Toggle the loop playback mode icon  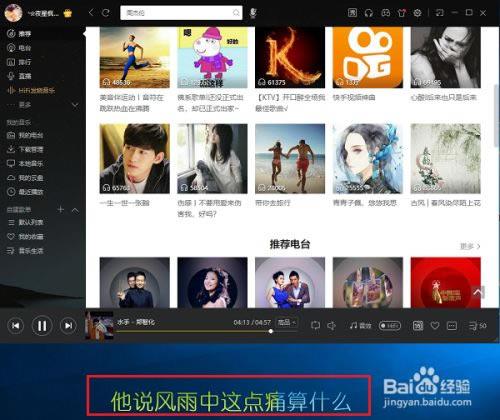pos(315,325)
